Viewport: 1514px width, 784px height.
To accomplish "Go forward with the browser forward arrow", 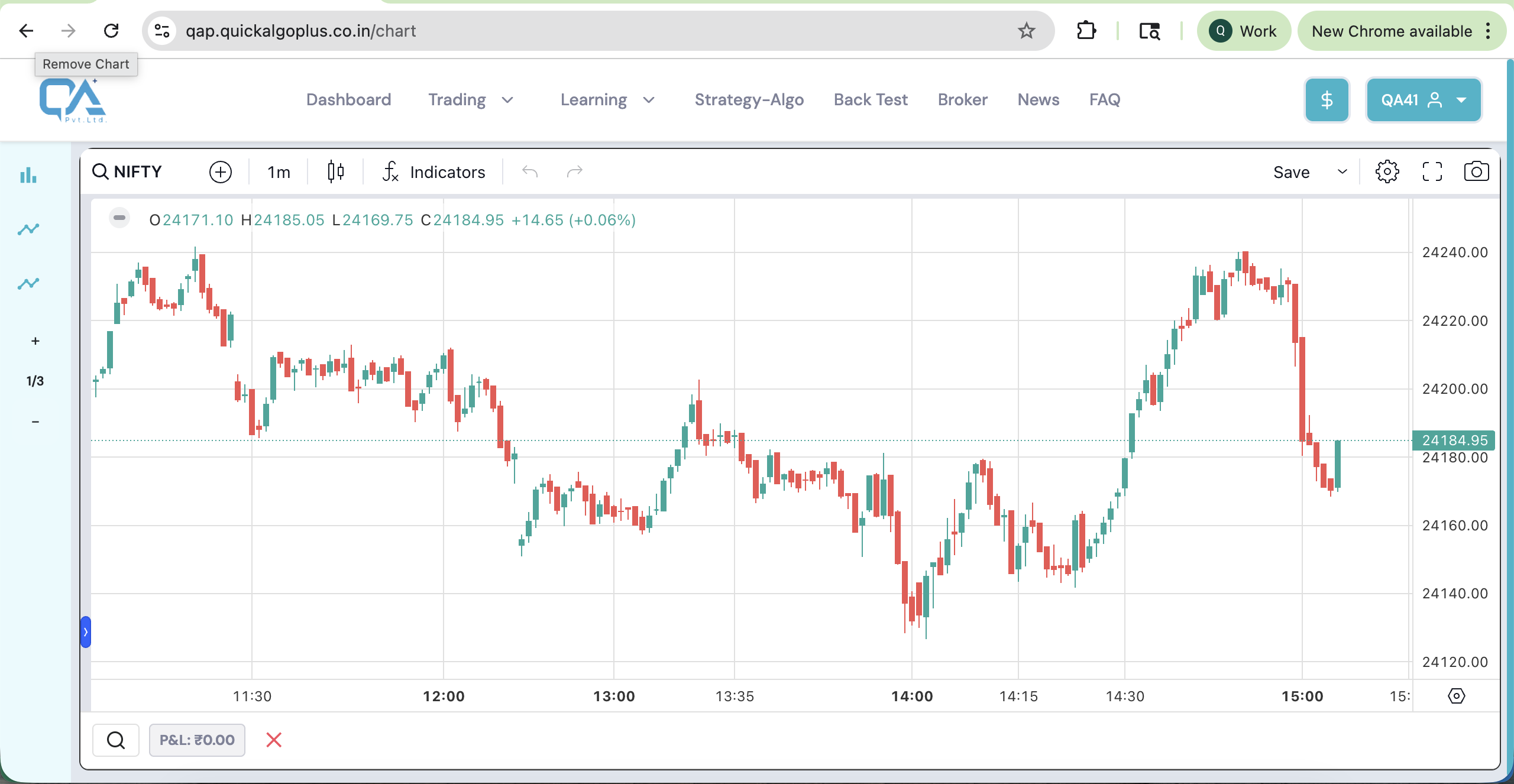I will 69,31.
